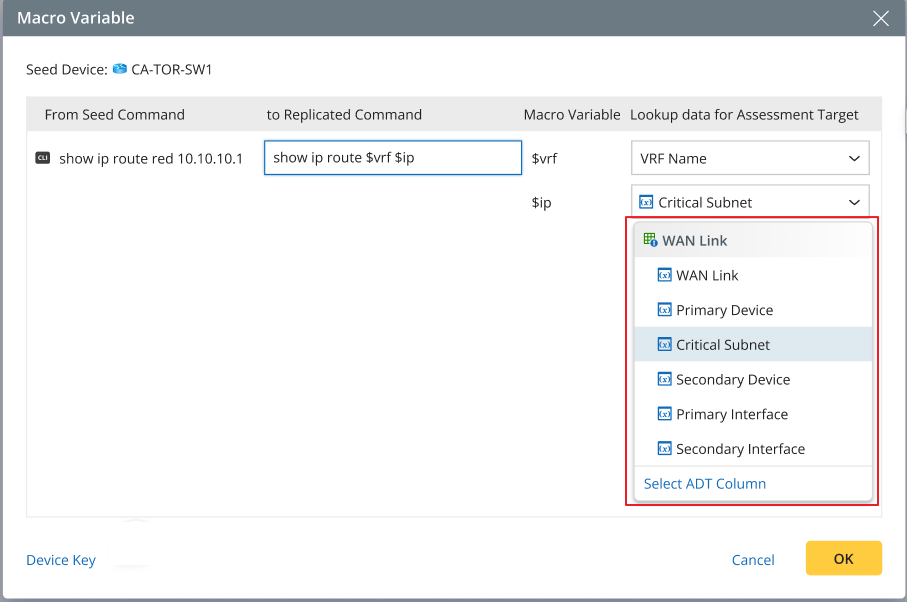Click the WAN Link table header icon
This screenshot has width=907, height=602.
(x=650, y=240)
